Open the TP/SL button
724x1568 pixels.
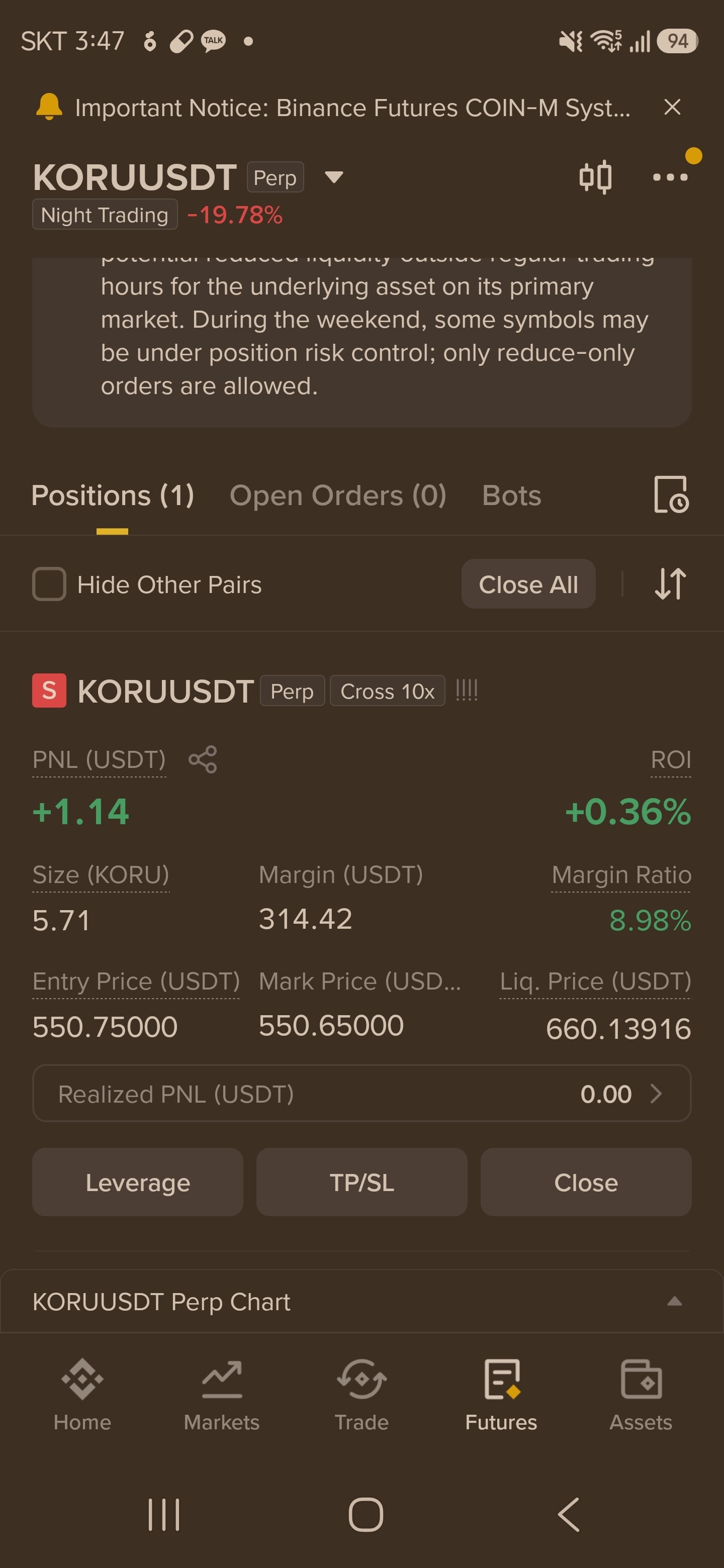361,1183
